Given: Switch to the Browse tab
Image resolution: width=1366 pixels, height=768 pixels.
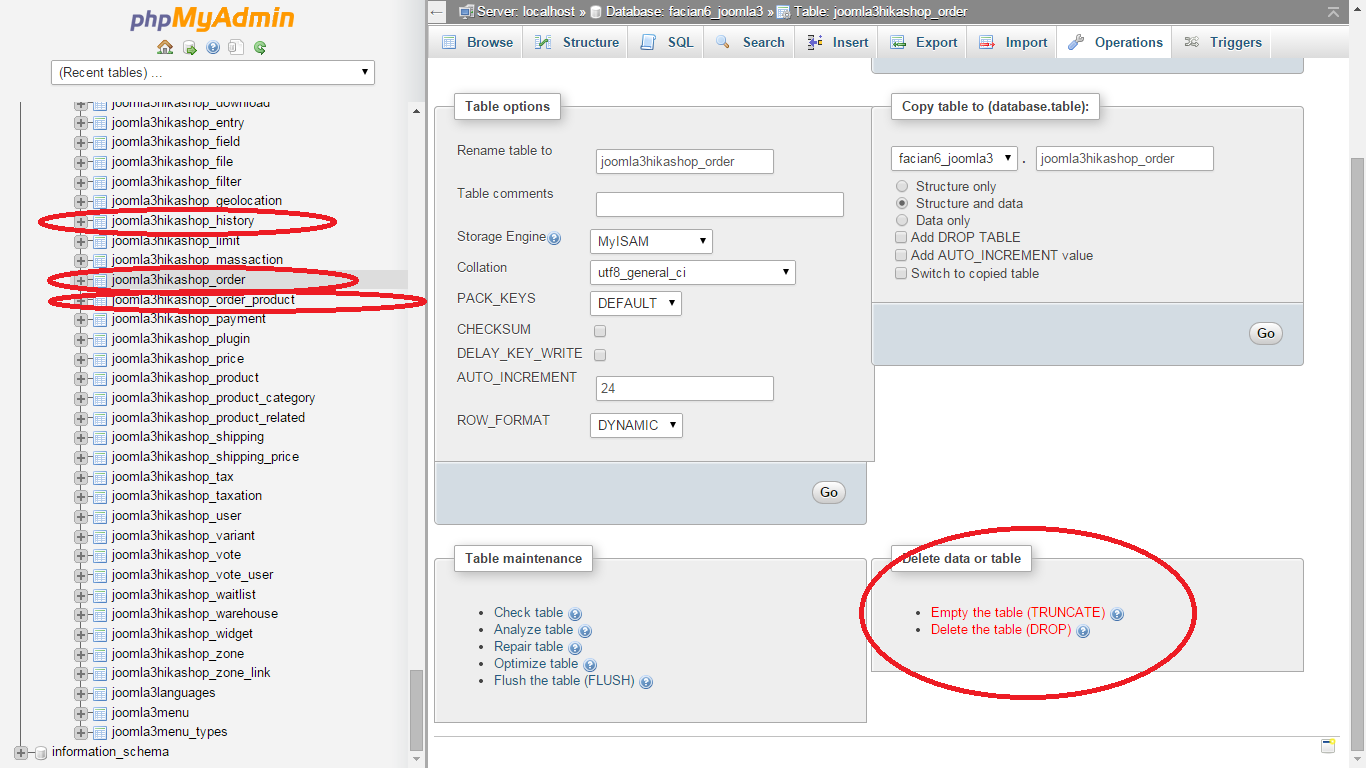Looking at the screenshot, I should point(477,42).
